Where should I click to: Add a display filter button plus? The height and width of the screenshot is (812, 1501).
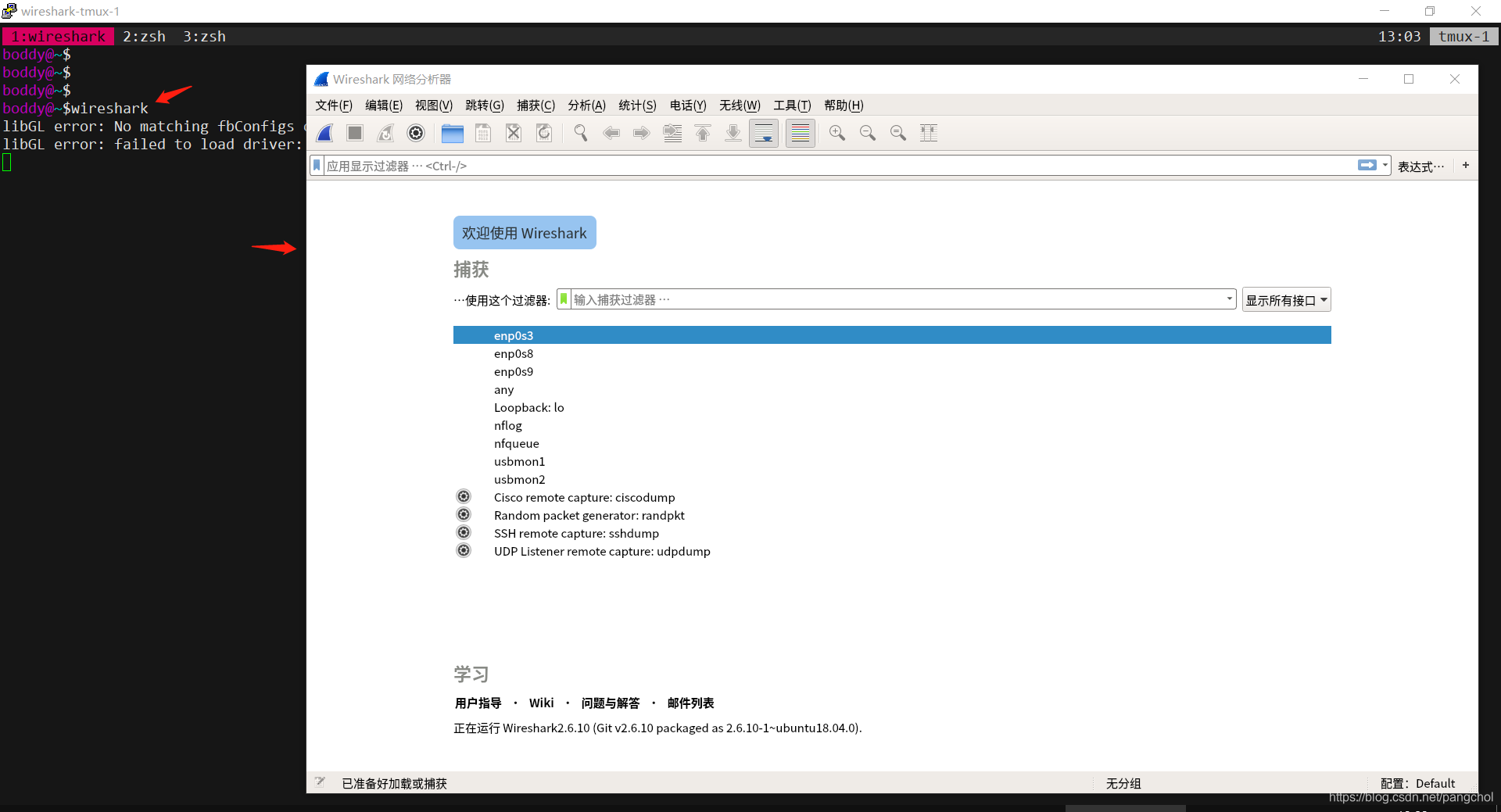pyautogui.click(x=1466, y=165)
